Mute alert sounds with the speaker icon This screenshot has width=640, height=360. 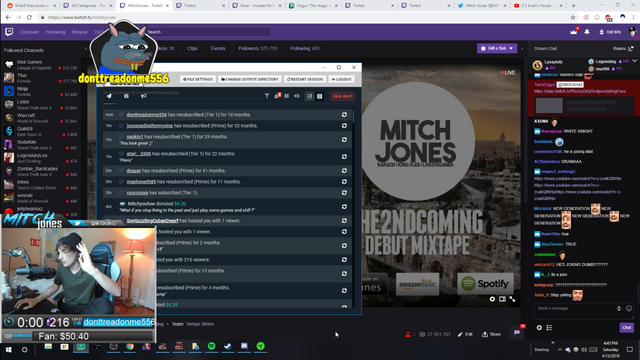tap(297, 96)
